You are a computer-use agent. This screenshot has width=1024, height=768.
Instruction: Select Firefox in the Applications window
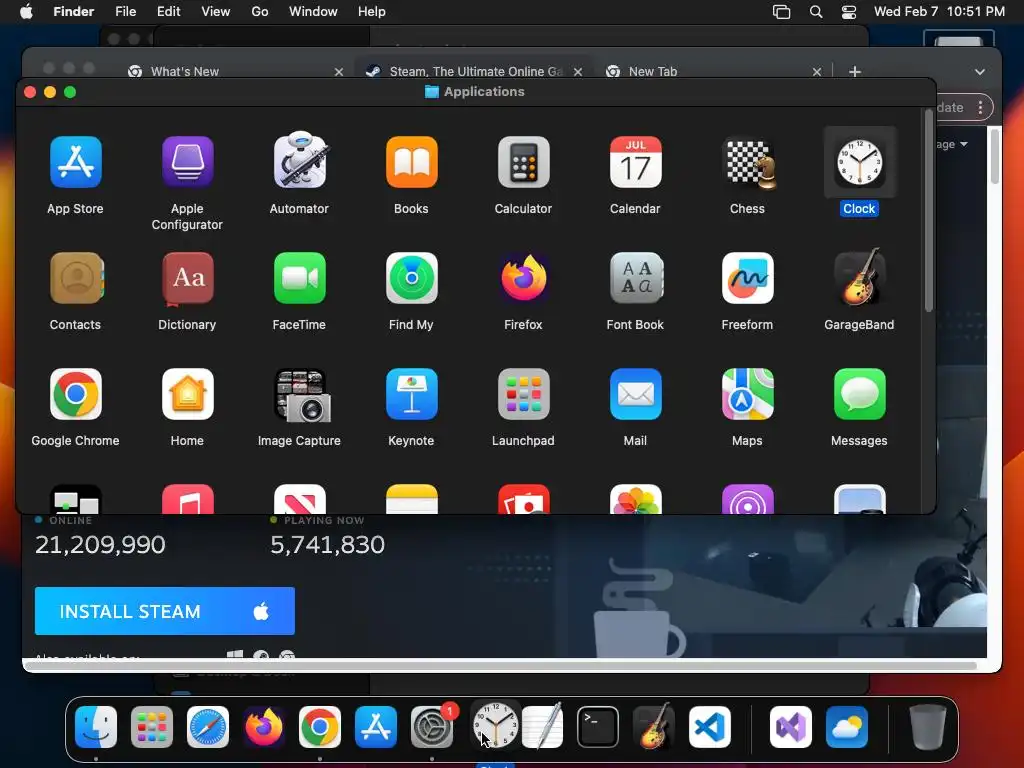coord(524,278)
